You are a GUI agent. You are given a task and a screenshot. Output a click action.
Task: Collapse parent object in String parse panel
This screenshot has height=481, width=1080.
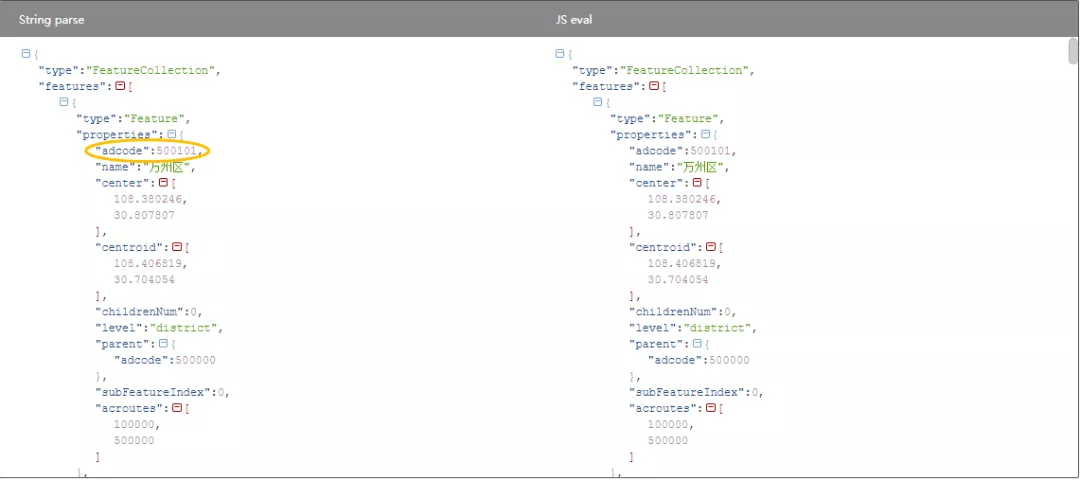coord(163,343)
